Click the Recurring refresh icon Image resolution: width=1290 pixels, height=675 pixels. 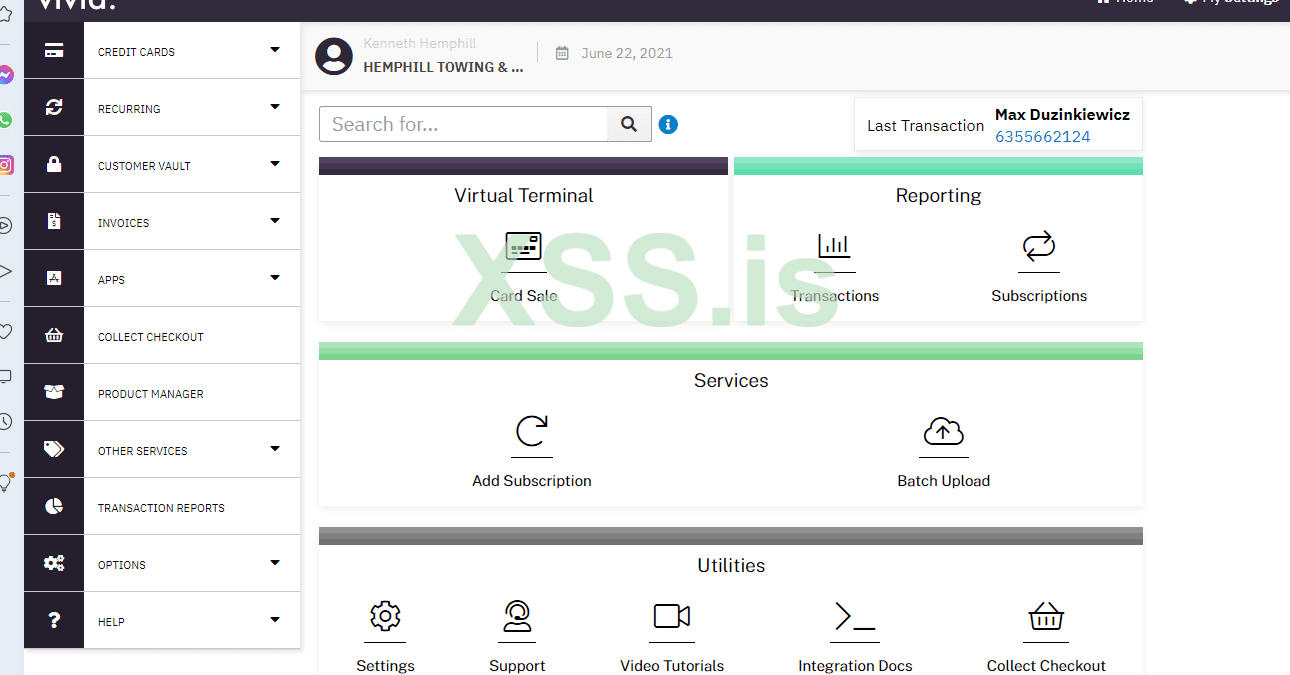(54, 108)
